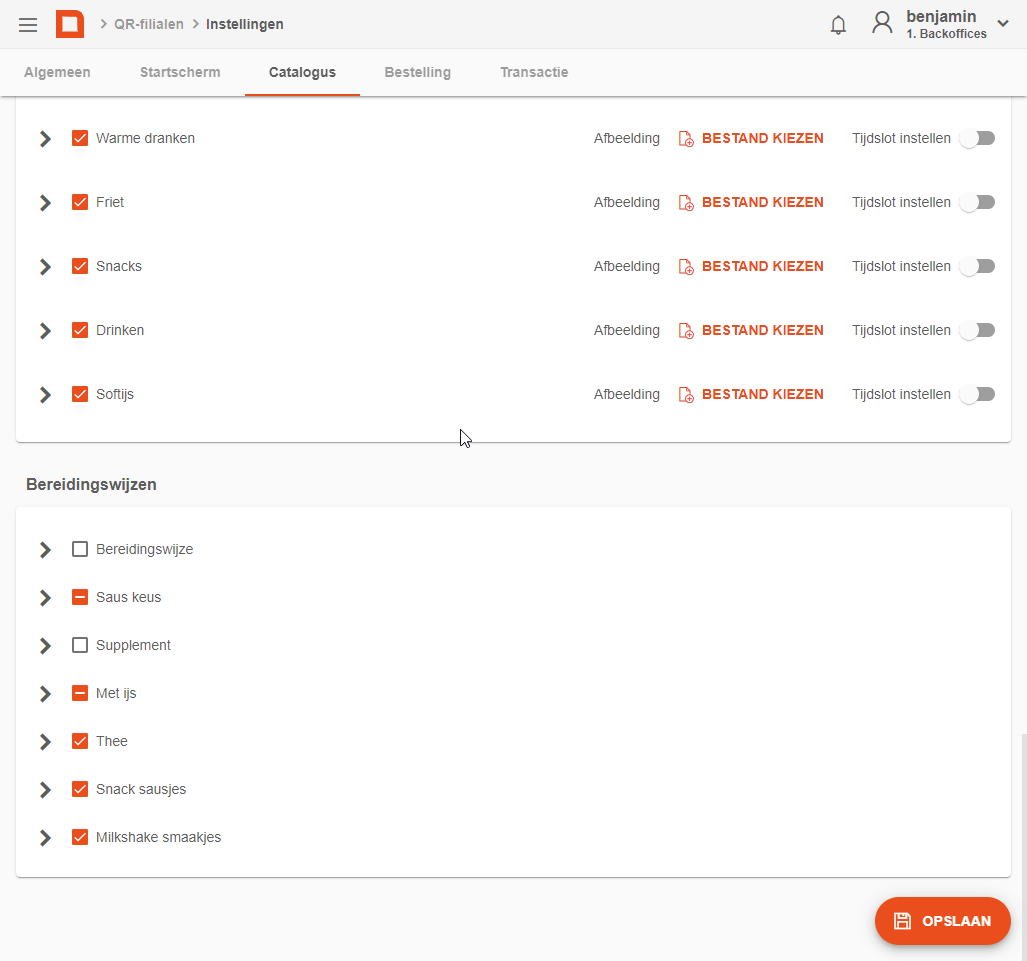This screenshot has width=1027, height=961.
Task: Uncheck the Thee checkbox
Action: click(x=80, y=741)
